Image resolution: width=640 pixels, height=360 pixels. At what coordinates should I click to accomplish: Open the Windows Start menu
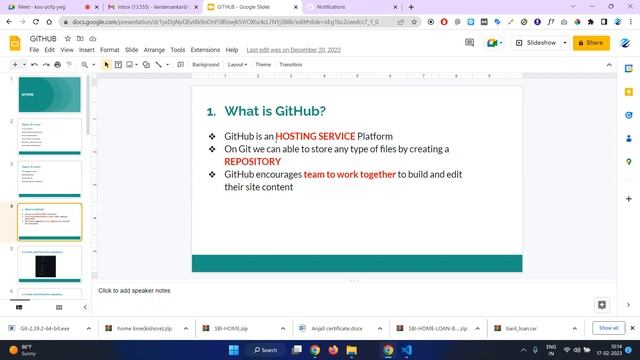pyautogui.click(x=233, y=350)
